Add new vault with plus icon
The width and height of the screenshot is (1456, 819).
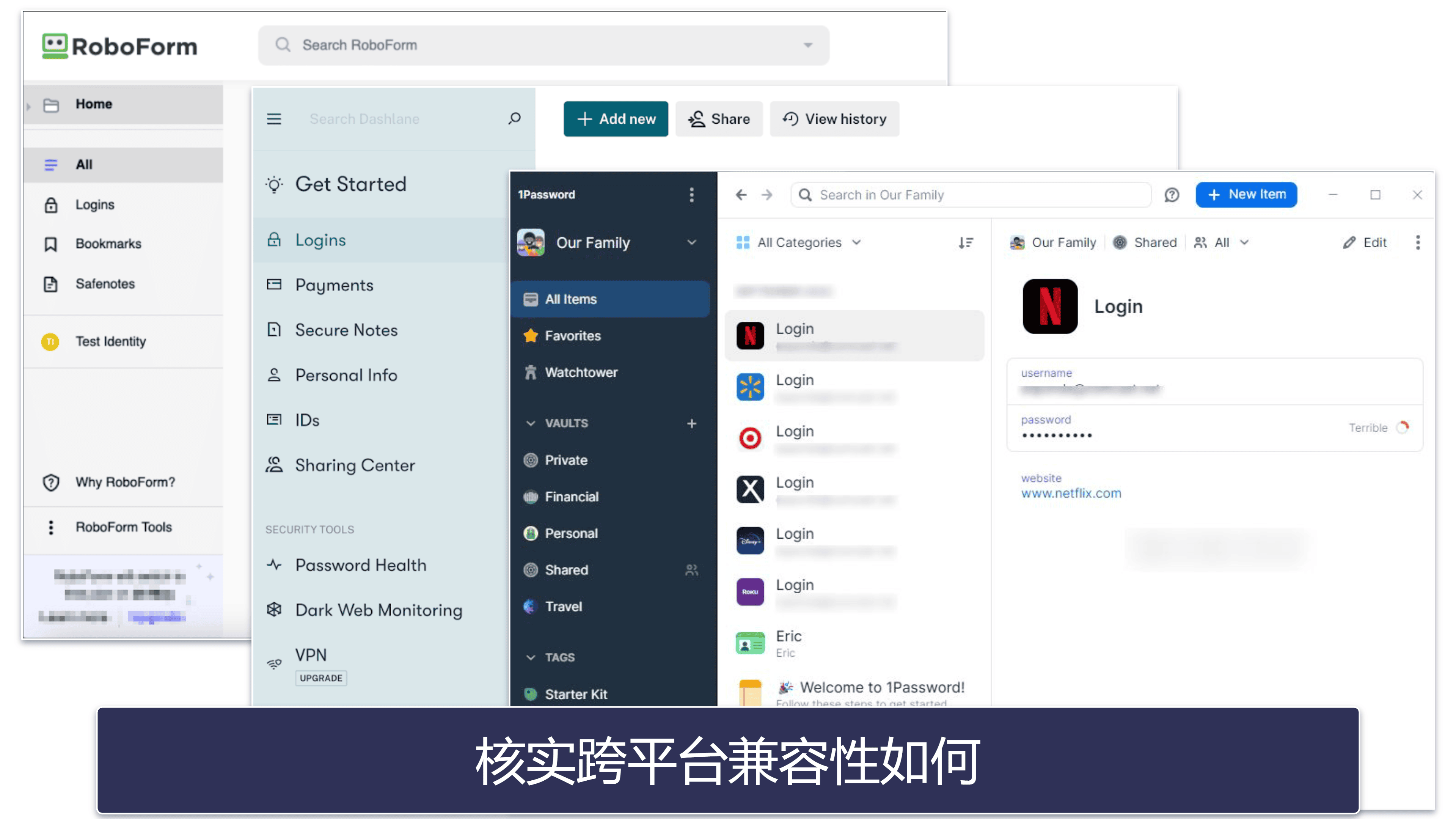pos(691,423)
